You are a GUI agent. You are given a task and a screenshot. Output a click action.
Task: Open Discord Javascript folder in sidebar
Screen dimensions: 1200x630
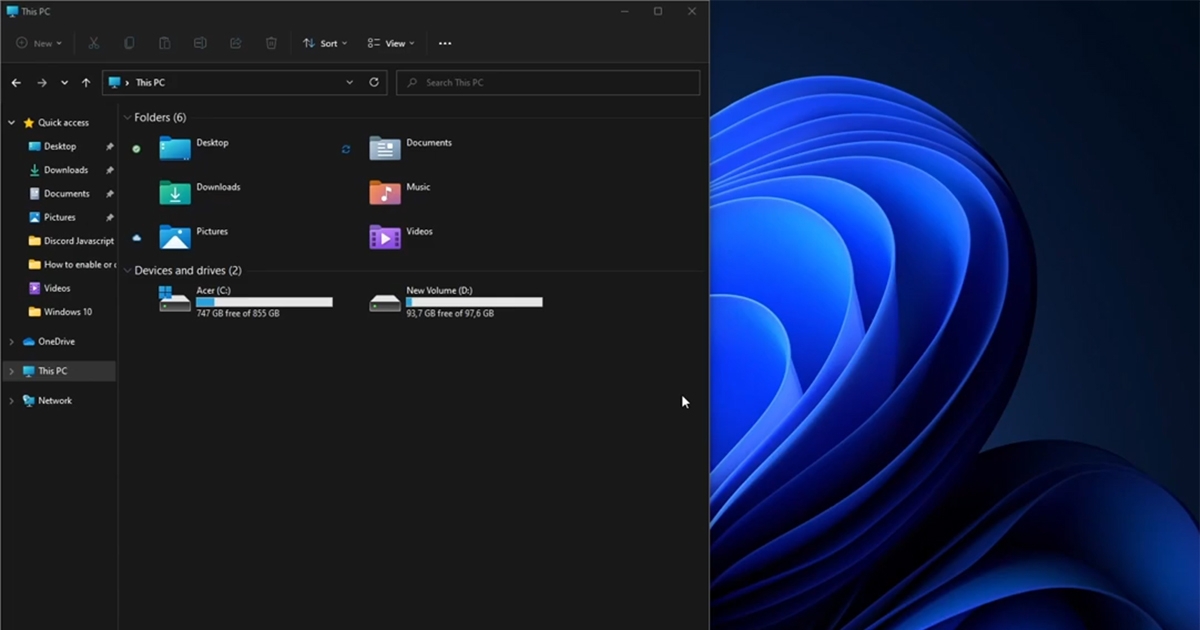coord(71,241)
